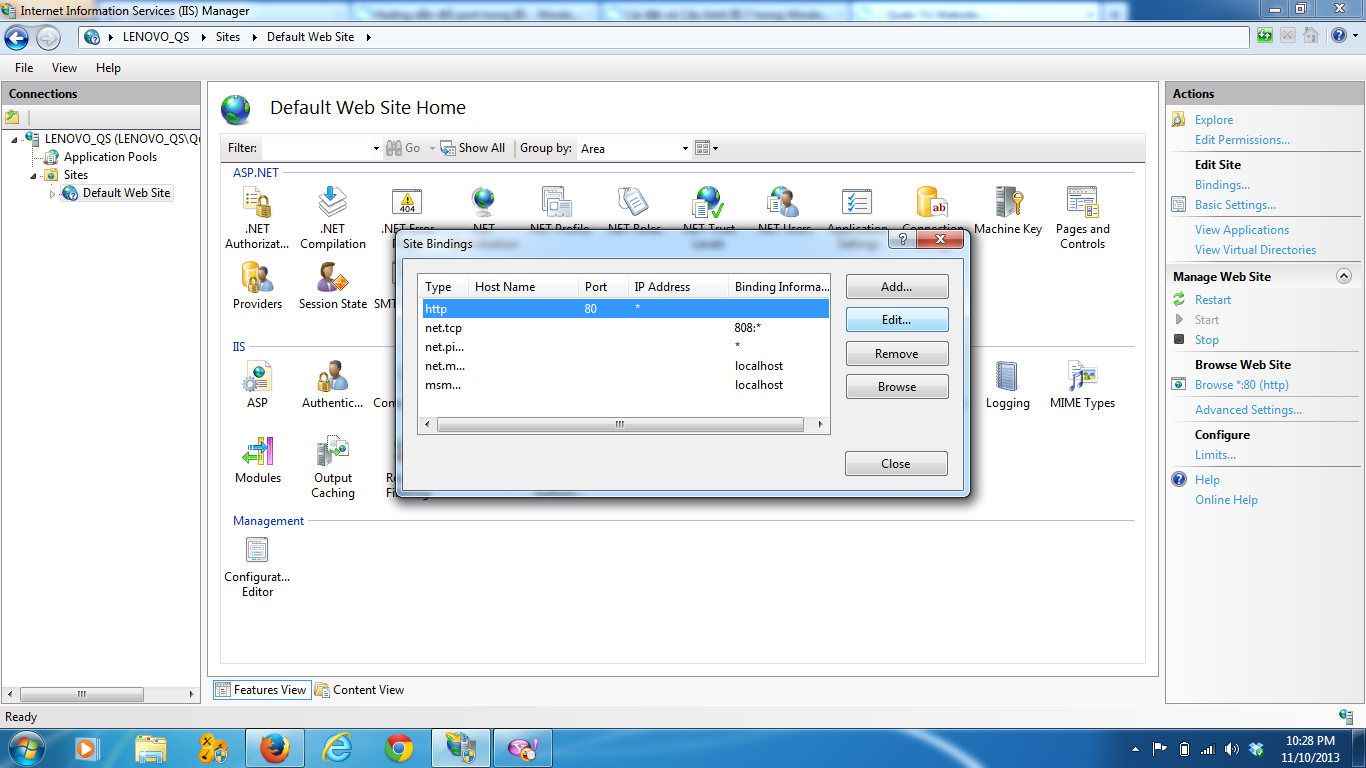Open Output Caching feature icon
This screenshot has width=1366, height=768.
[x=333, y=451]
